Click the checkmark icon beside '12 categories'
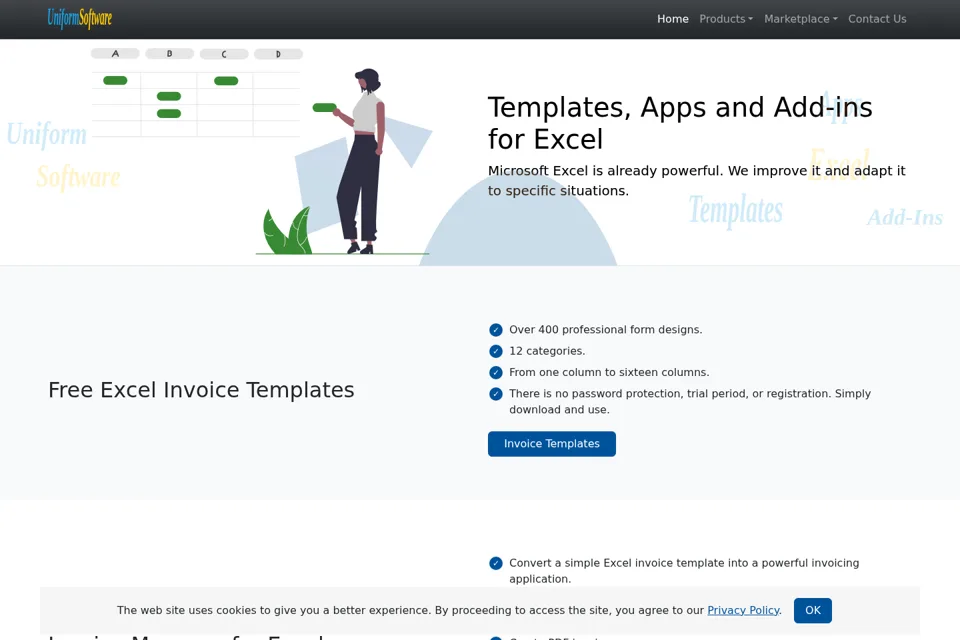The image size is (960, 640). [x=496, y=351]
